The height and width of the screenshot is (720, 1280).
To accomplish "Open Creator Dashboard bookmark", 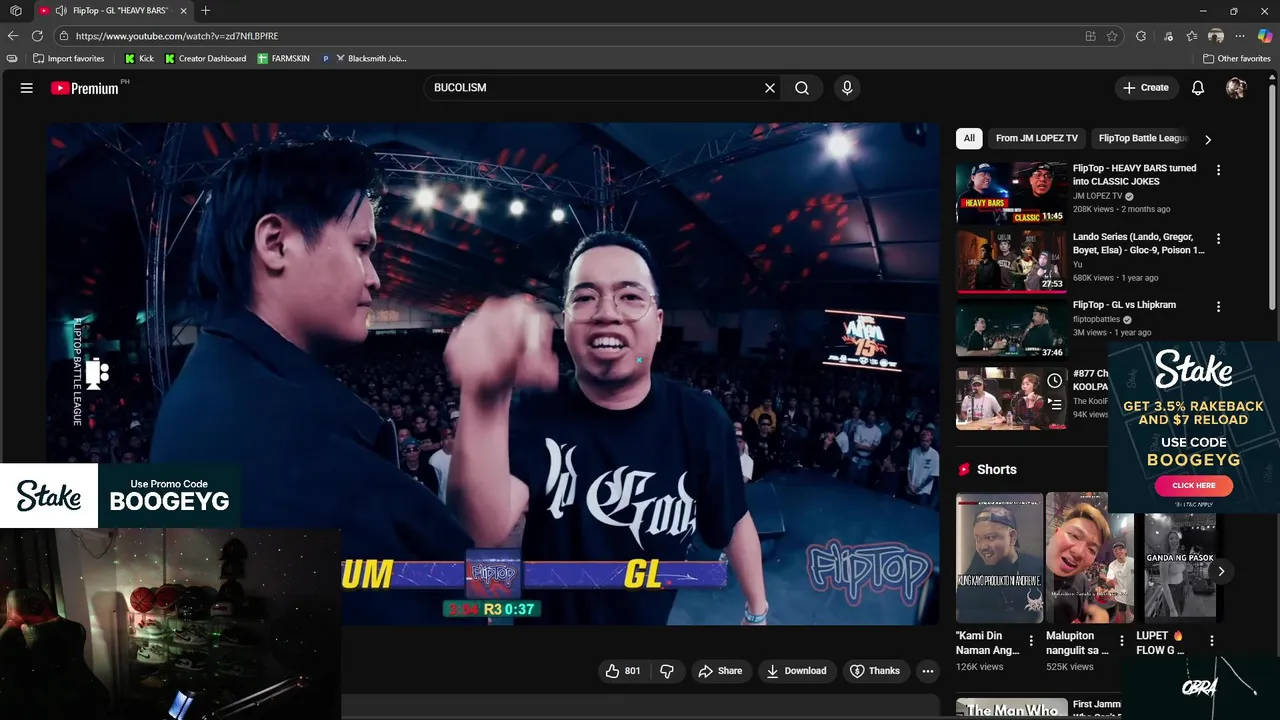I will 205,59.
